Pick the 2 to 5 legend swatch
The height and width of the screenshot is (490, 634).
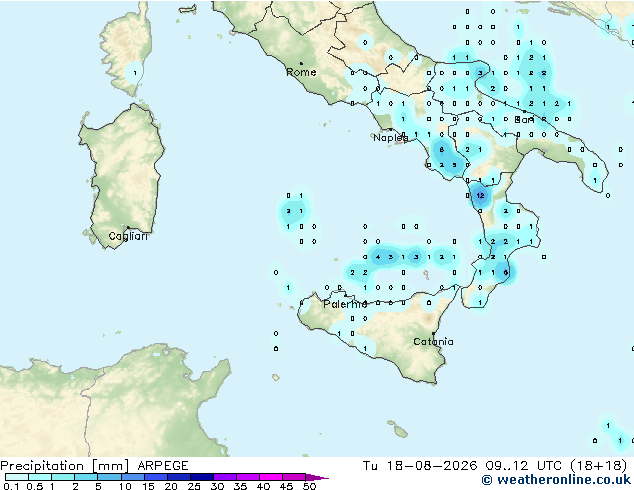click(x=86, y=477)
